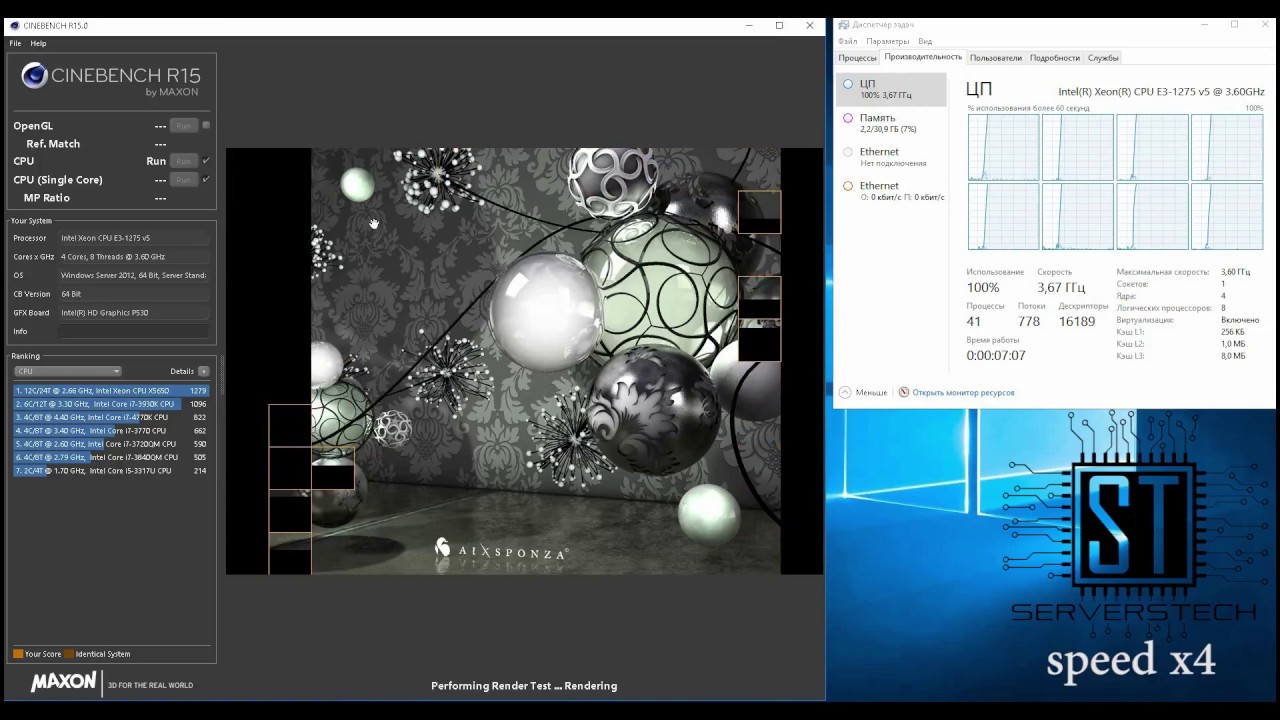
Task: Click the Скорость value 3,67 ГГц
Action: click(1062, 288)
